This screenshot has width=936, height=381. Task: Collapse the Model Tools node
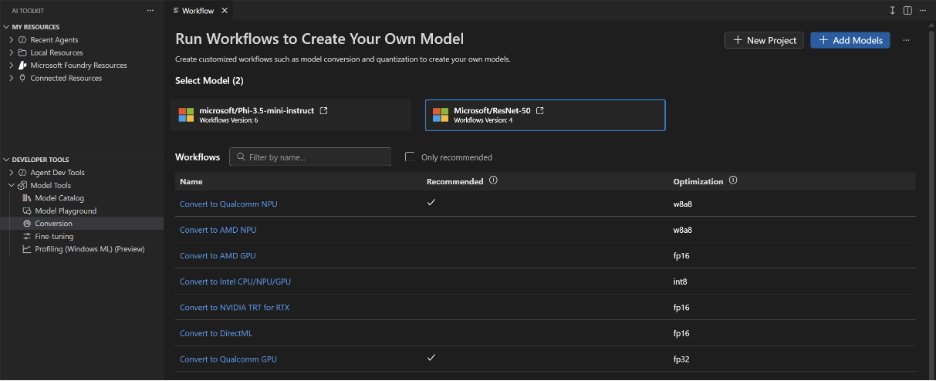pyautogui.click(x=11, y=185)
